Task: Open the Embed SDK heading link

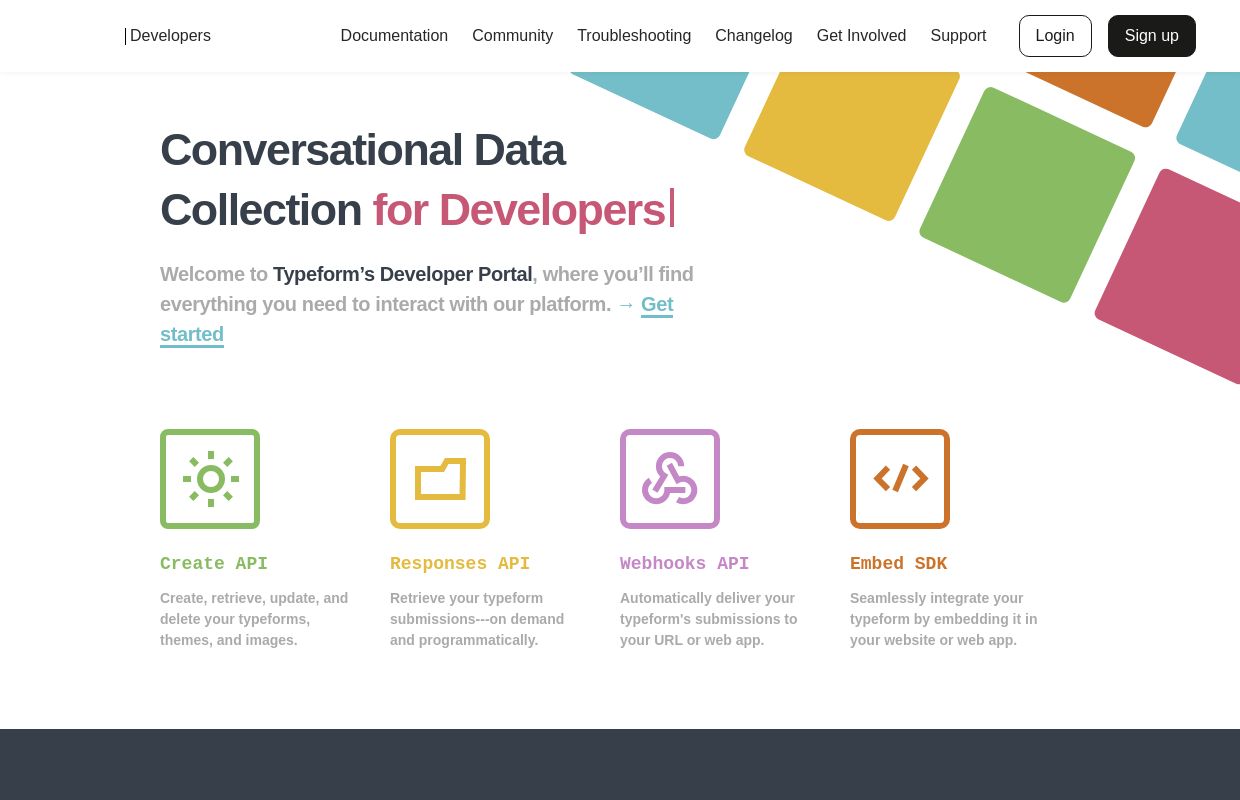Action: pyautogui.click(x=898, y=564)
